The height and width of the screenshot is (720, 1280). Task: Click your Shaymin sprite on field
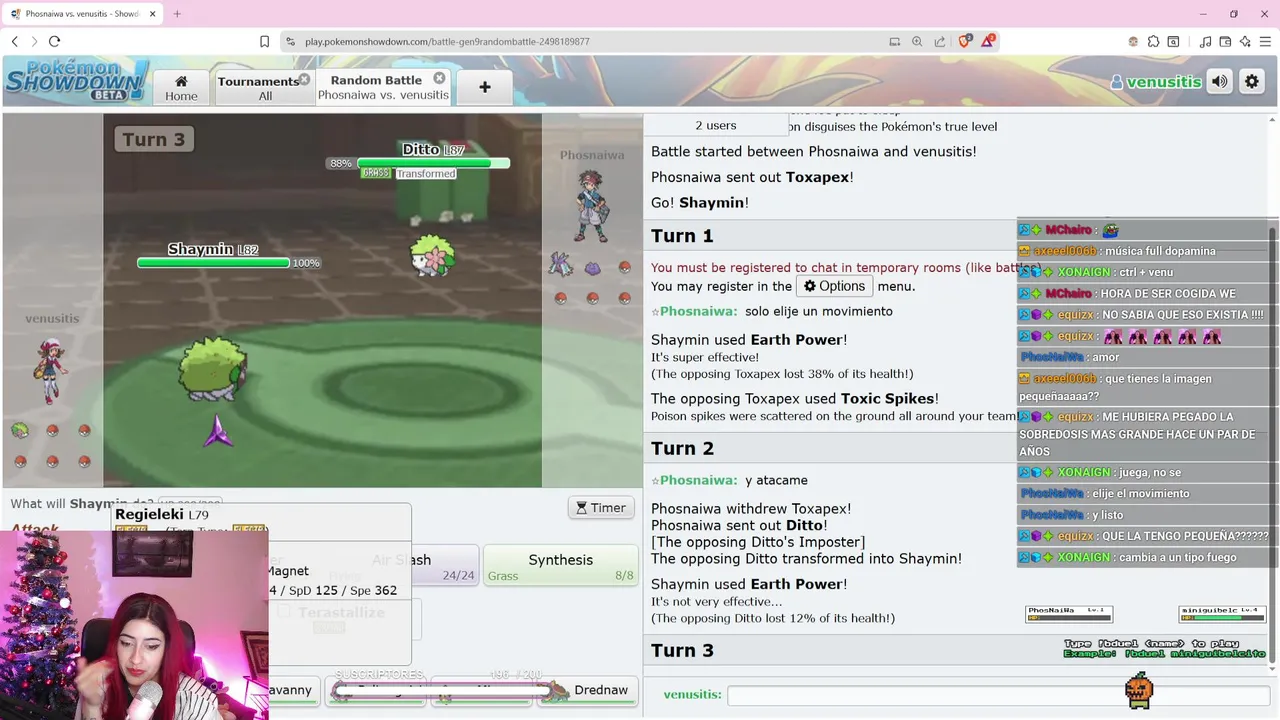coord(211,367)
